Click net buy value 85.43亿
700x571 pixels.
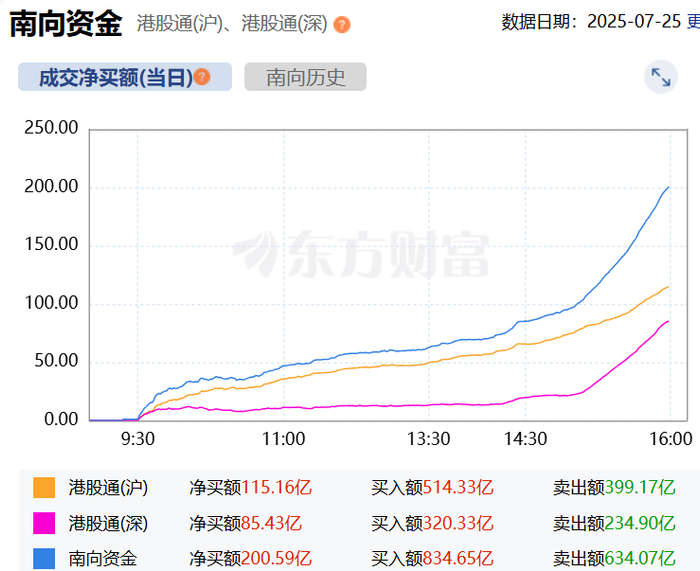271,523
